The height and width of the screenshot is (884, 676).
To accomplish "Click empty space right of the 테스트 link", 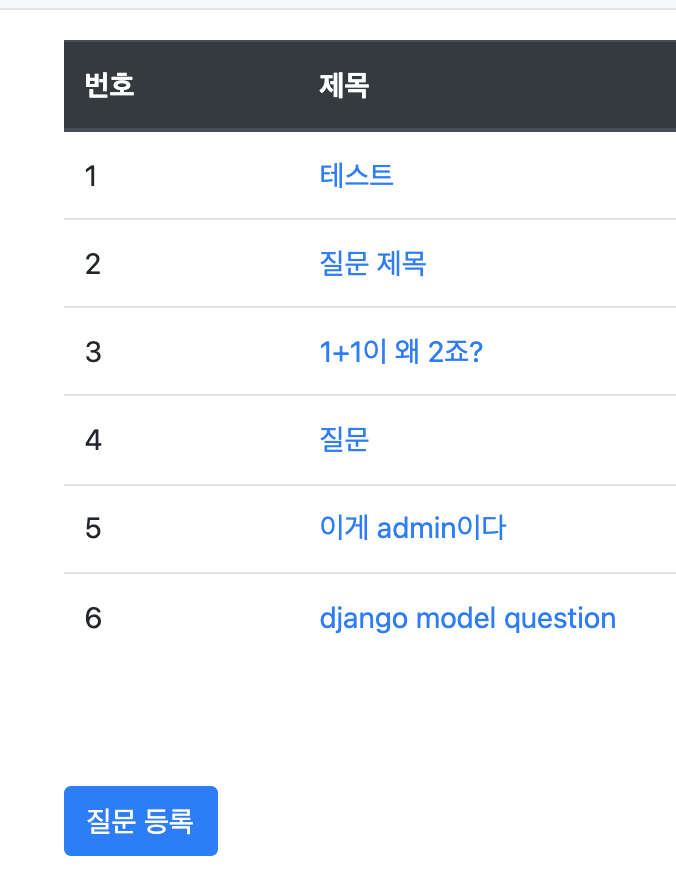I will pyautogui.click(x=536, y=175).
